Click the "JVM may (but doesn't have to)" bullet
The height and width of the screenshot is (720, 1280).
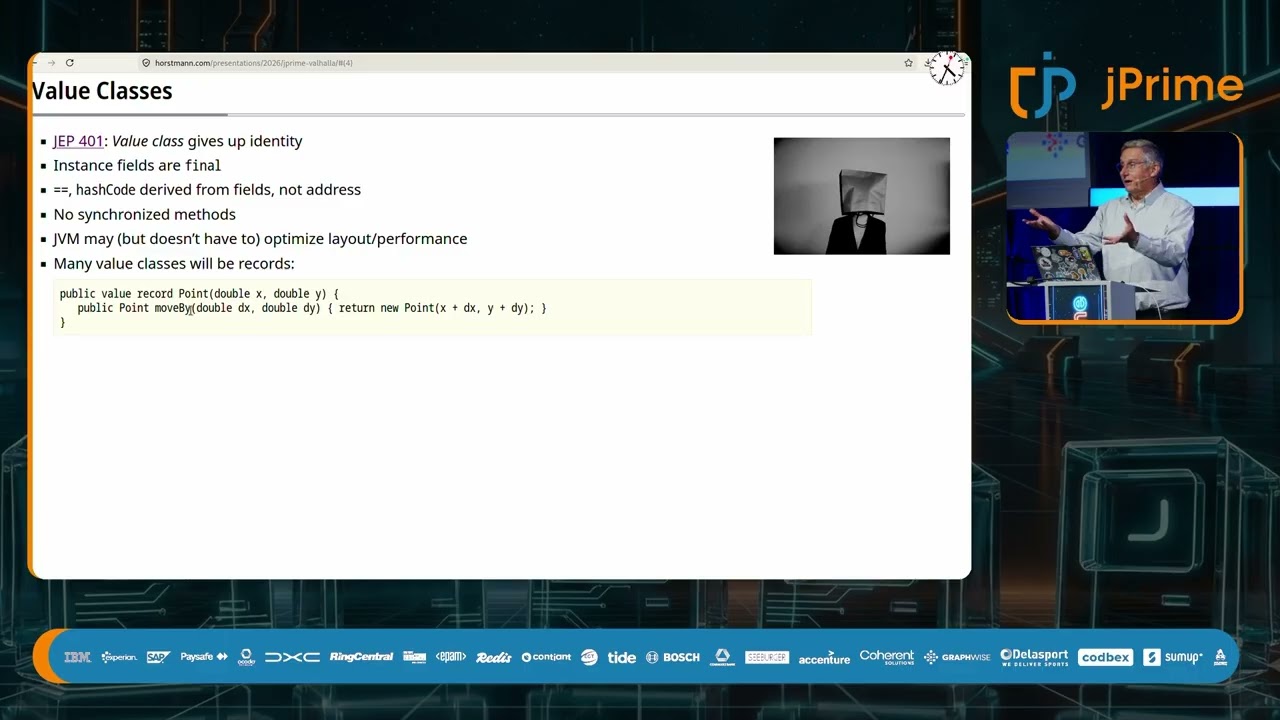click(x=260, y=239)
